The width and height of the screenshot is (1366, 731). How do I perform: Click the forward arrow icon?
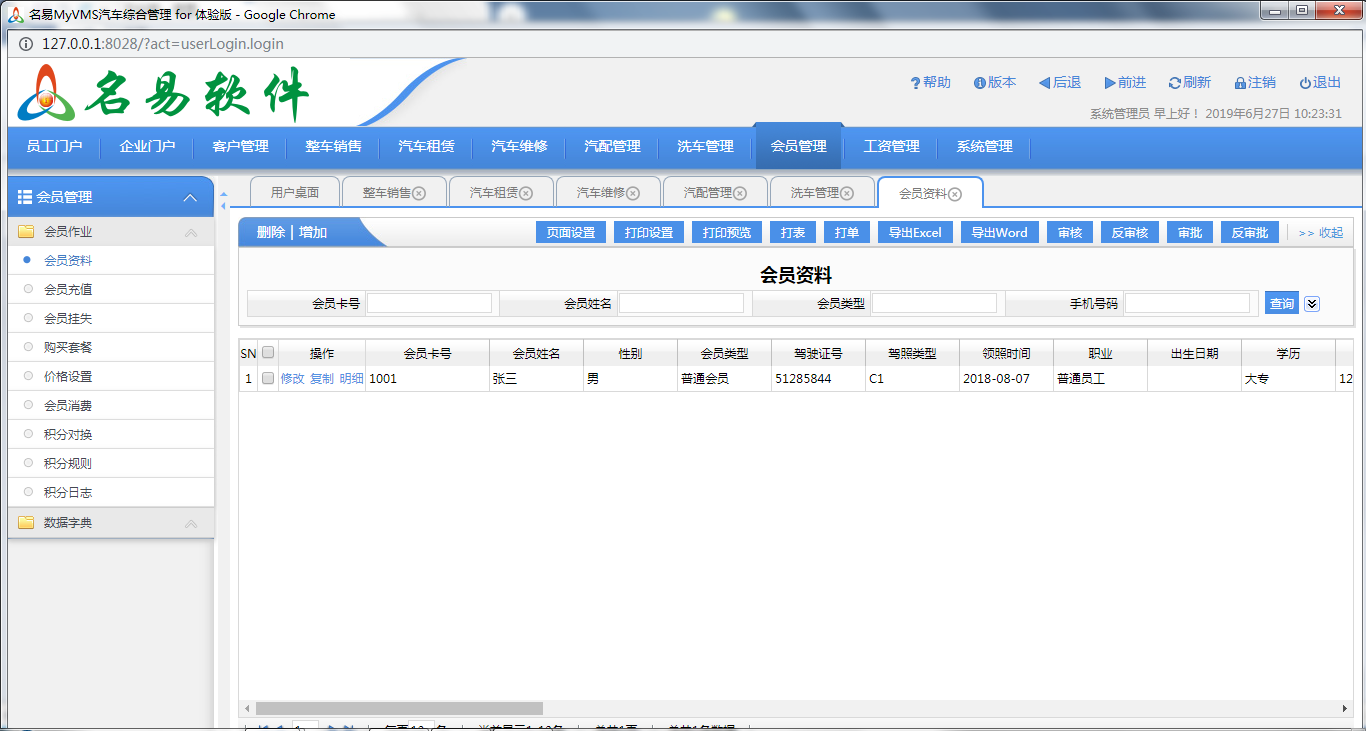[1110, 83]
